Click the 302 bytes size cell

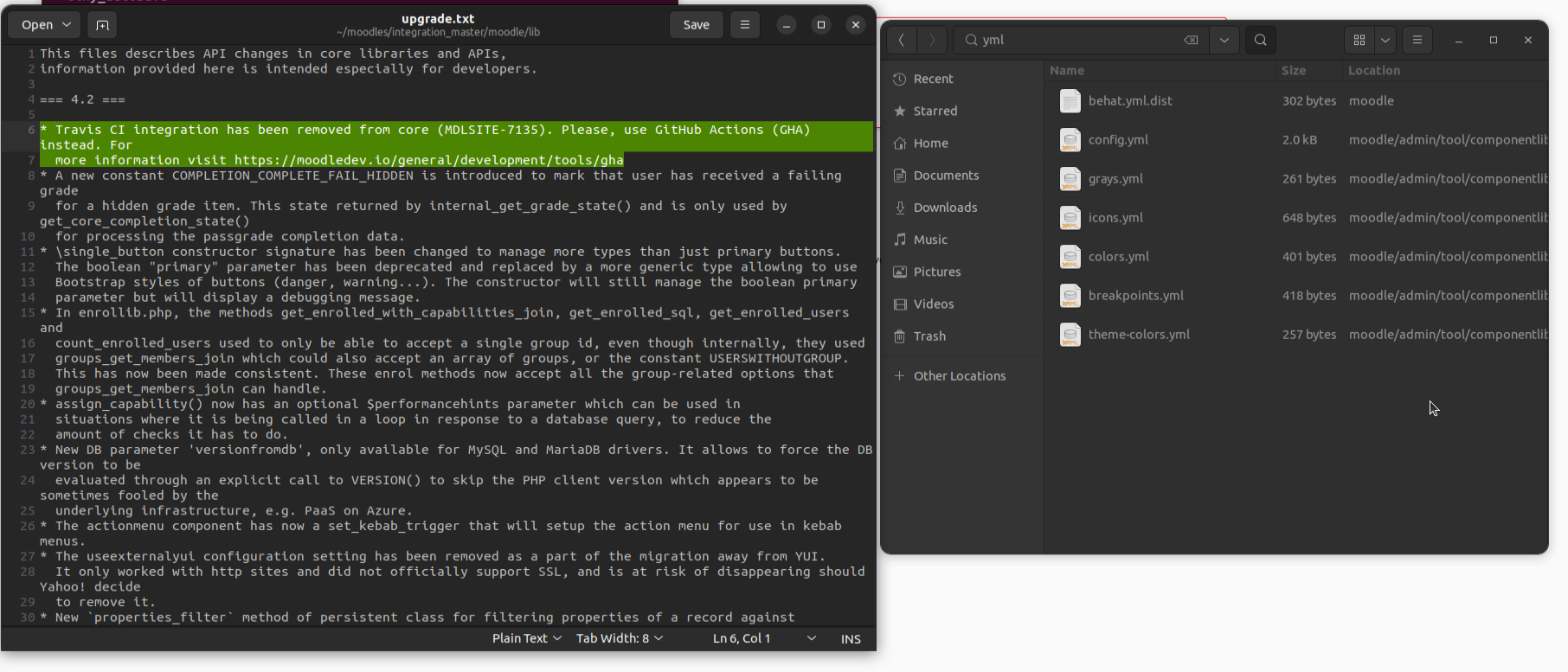[1309, 100]
